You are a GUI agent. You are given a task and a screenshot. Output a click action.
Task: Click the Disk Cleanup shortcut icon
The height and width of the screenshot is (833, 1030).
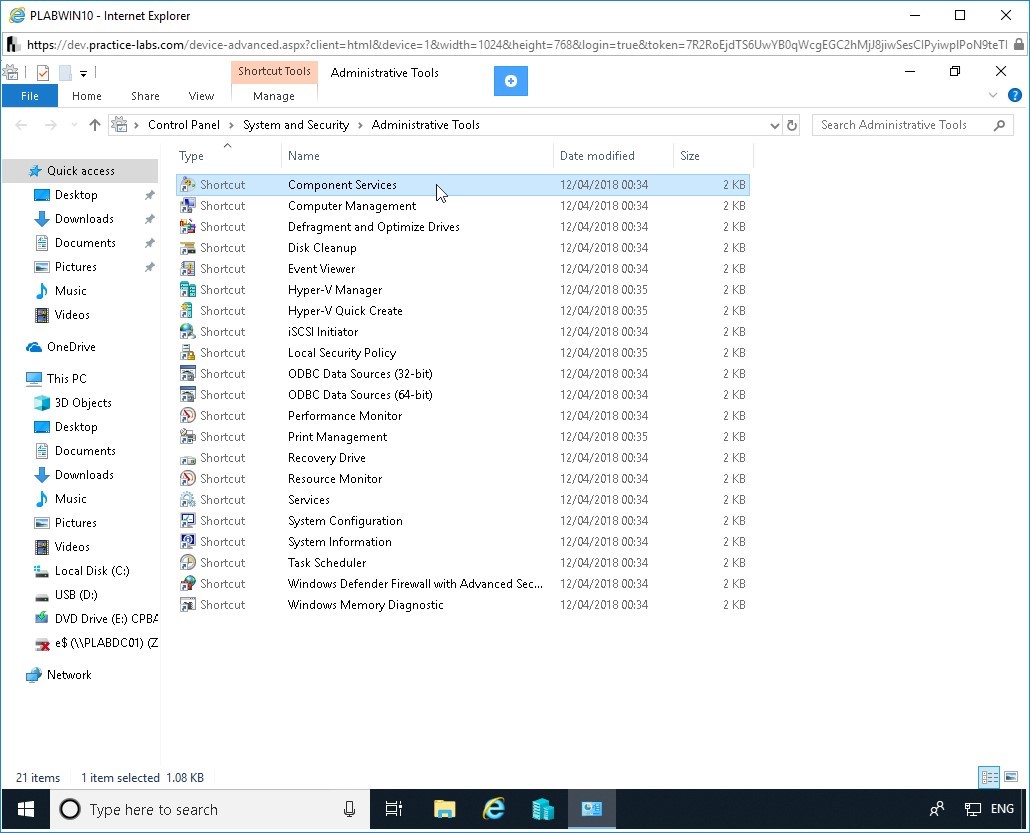(188, 248)
